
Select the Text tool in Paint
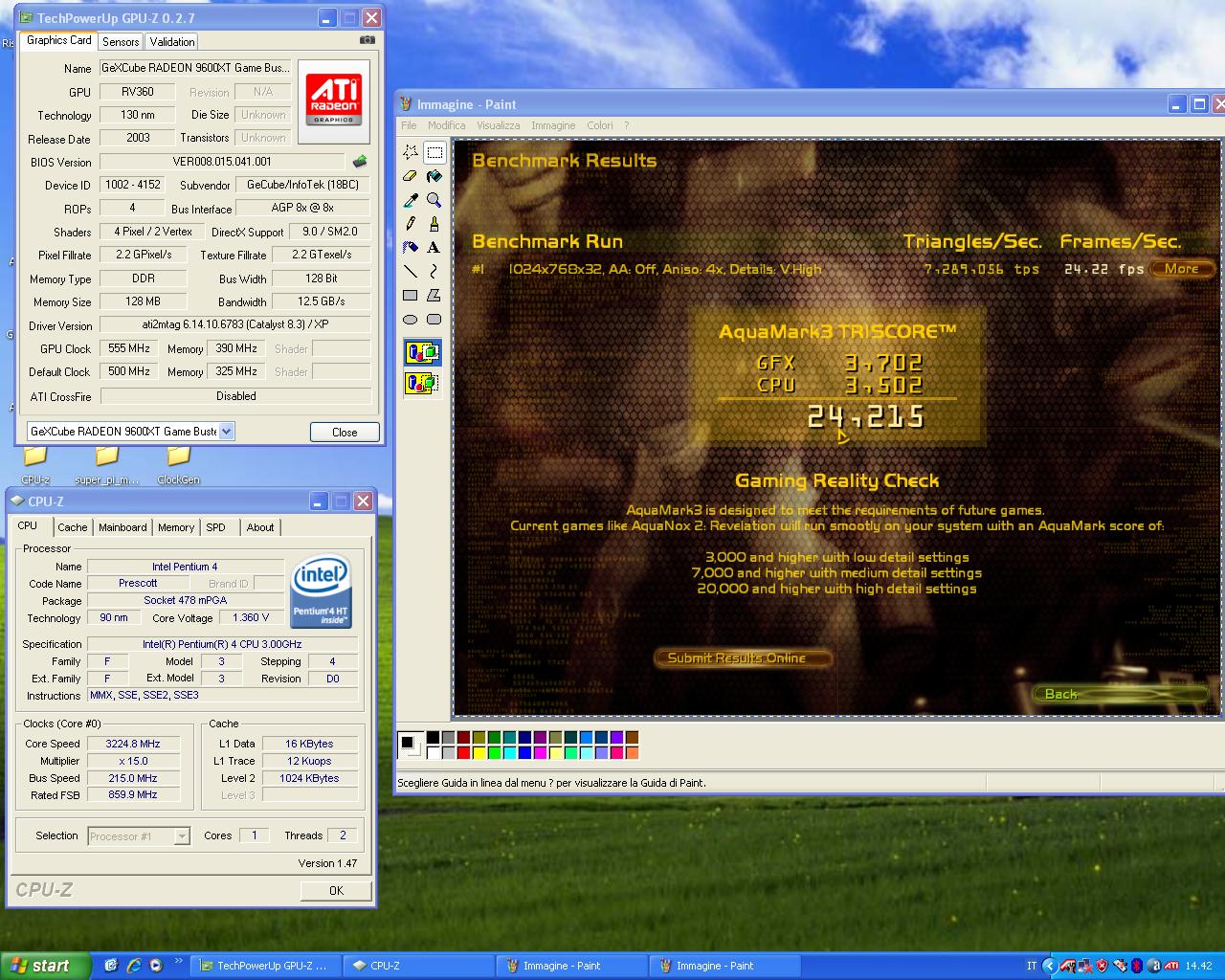tap(434, 247)
